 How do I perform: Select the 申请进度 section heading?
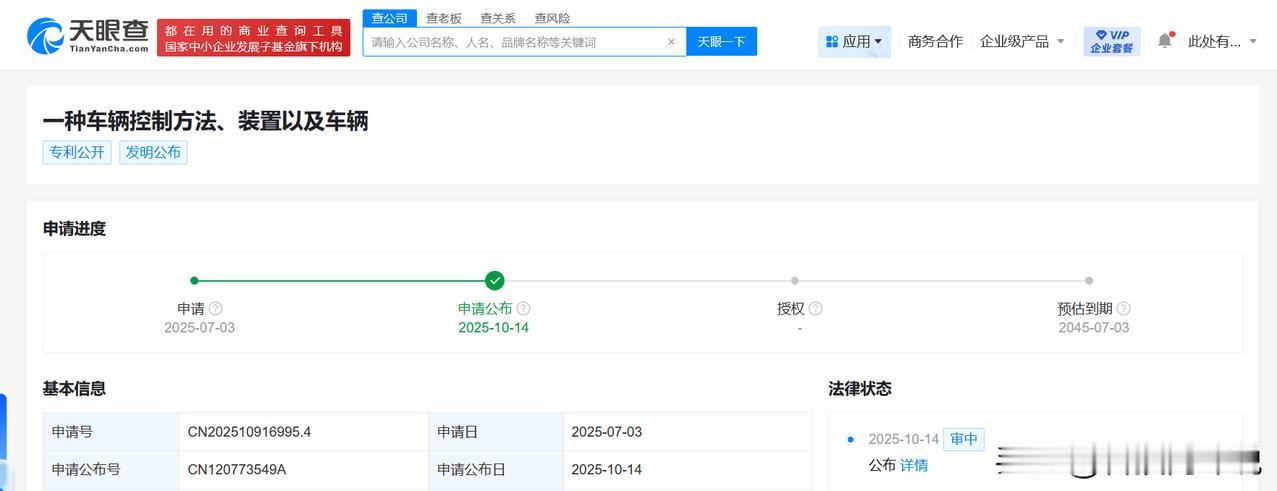coord(74,228)
